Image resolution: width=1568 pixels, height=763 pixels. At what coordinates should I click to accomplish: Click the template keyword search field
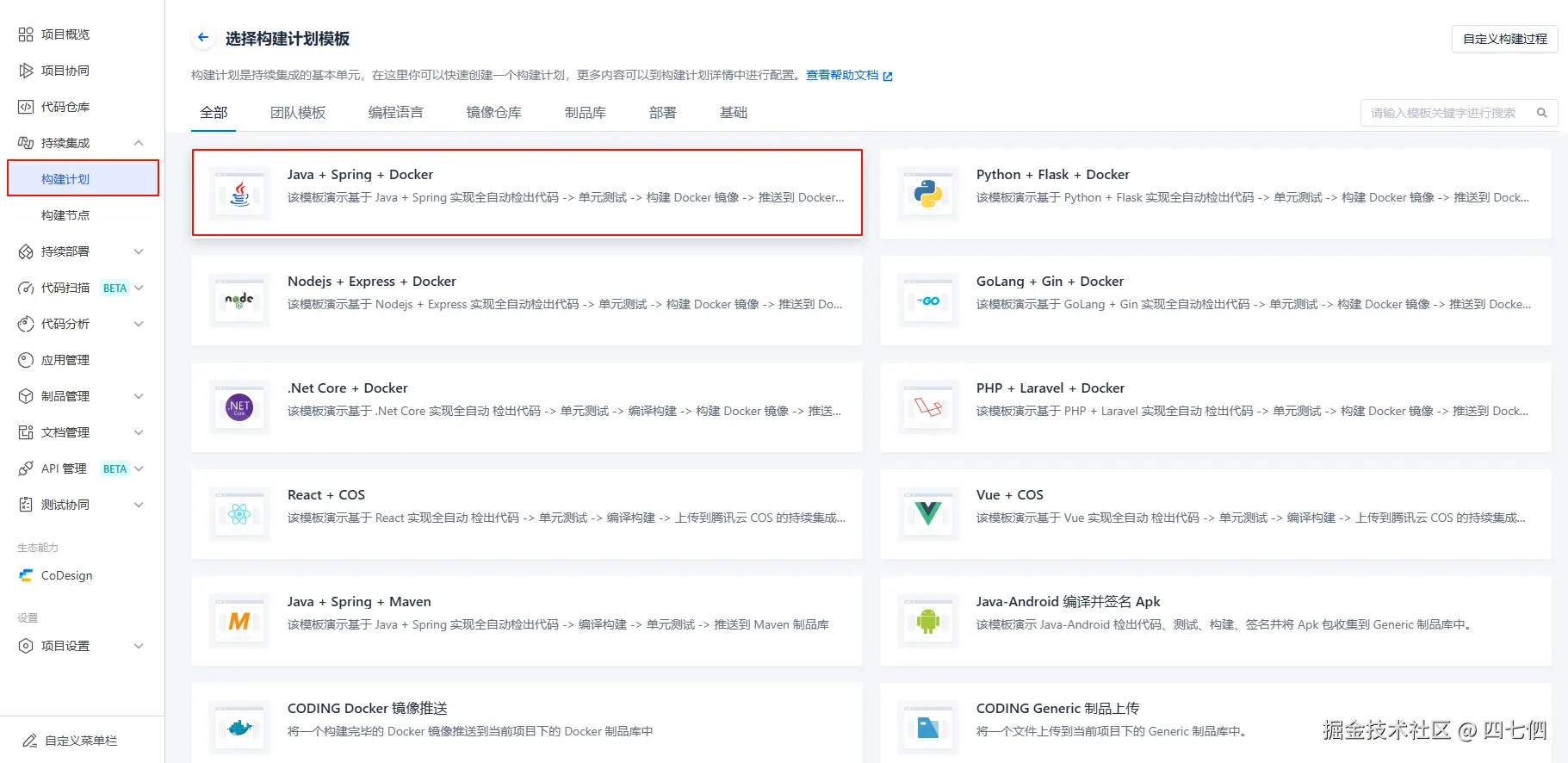[x=1460, y=113]
